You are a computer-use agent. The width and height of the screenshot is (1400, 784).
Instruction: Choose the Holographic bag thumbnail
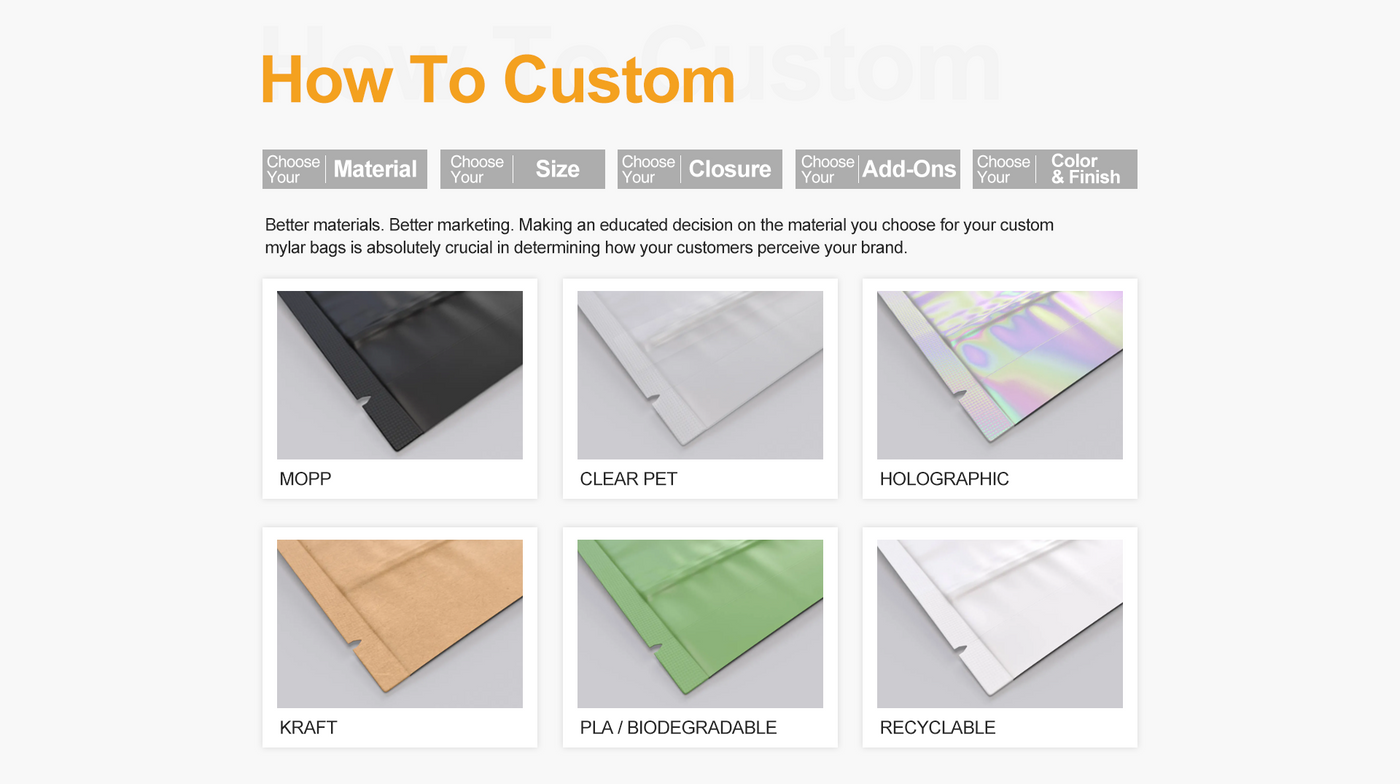tap(1000, 375)
